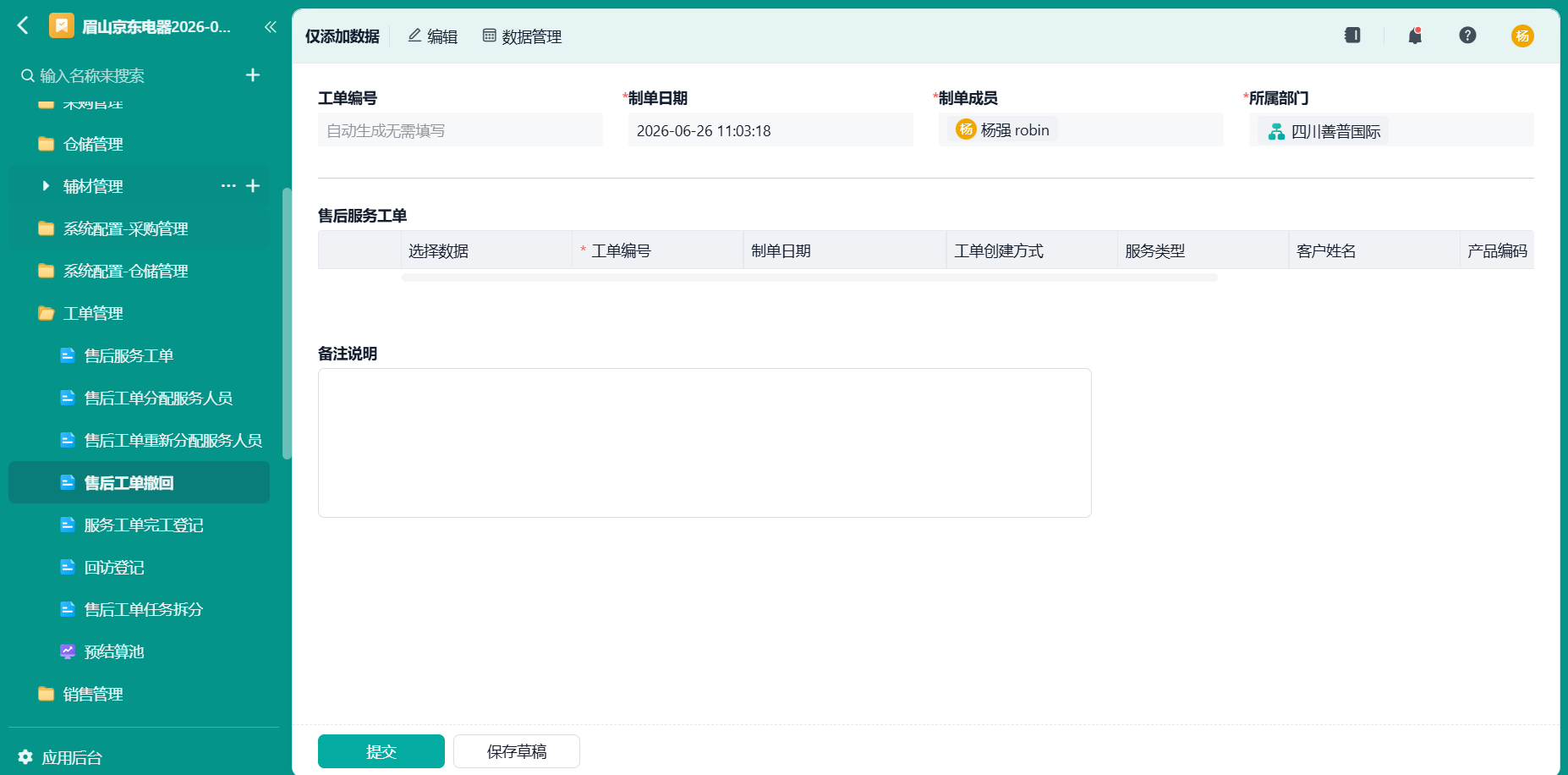Viewport: 1568px width, 775px height.
Task: Click the 产品编码 column header
Action: tap(1497, 250)
